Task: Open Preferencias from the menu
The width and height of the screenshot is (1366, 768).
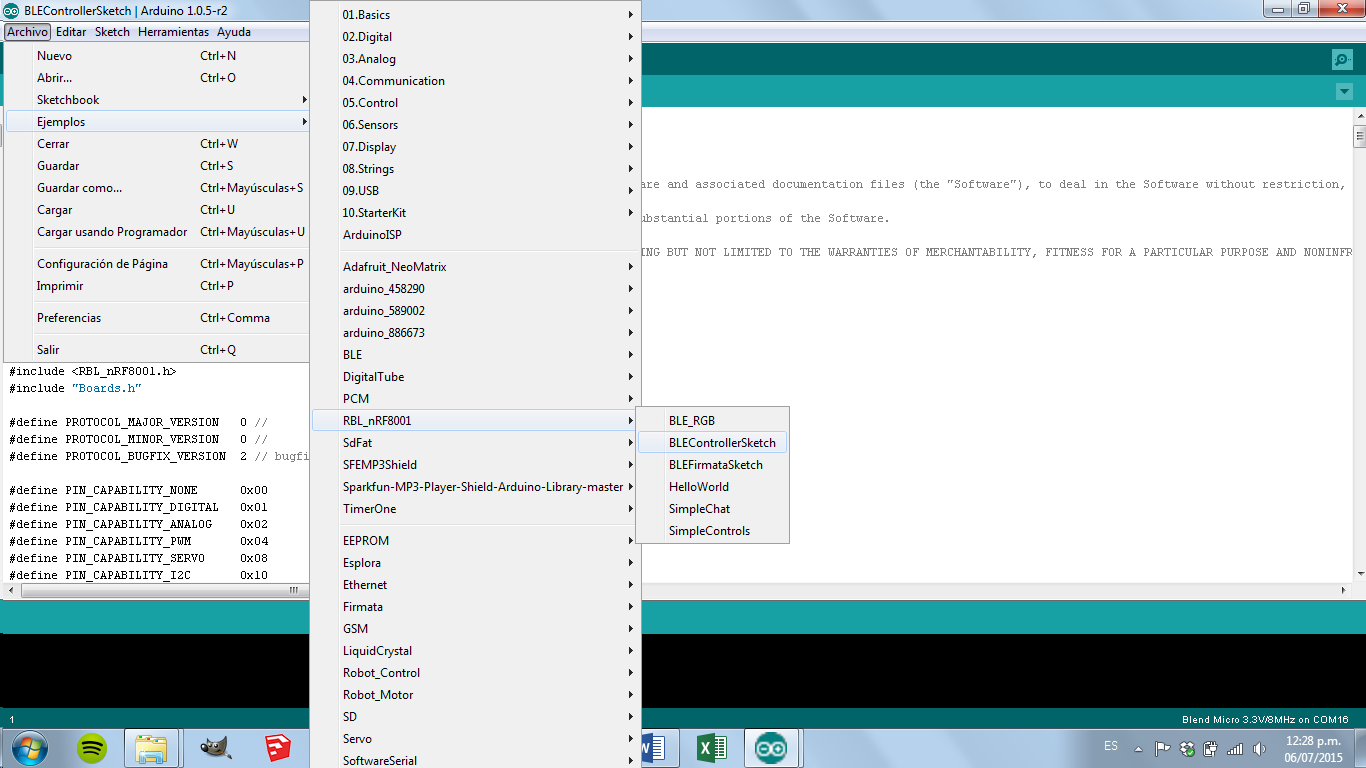Action: coord(158,318)
